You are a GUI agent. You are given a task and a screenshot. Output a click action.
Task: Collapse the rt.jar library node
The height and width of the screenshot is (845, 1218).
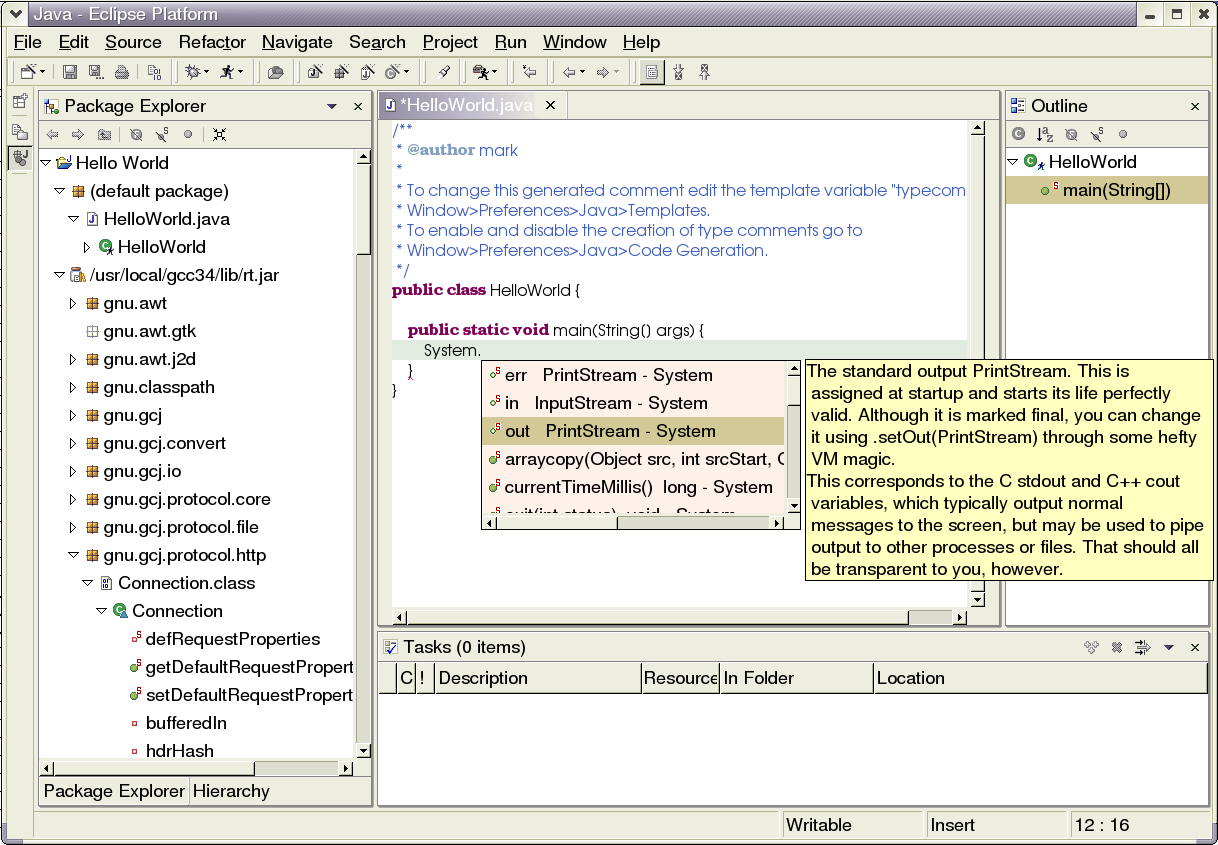click(x=60, y=275)
